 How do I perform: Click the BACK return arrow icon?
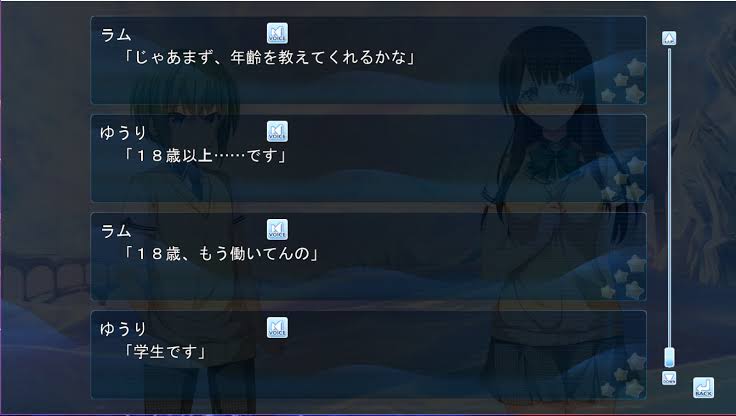(x=703, y=388)
